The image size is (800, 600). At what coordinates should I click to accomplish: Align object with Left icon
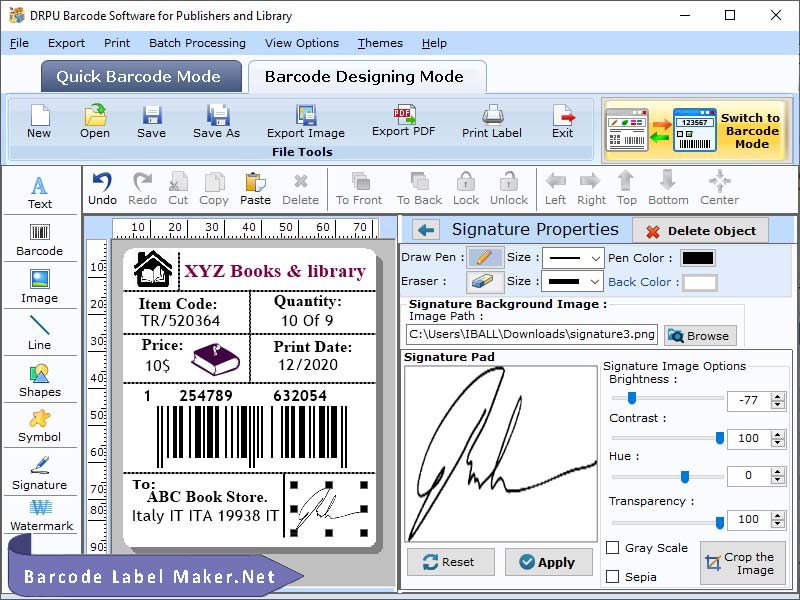[556, 189]
